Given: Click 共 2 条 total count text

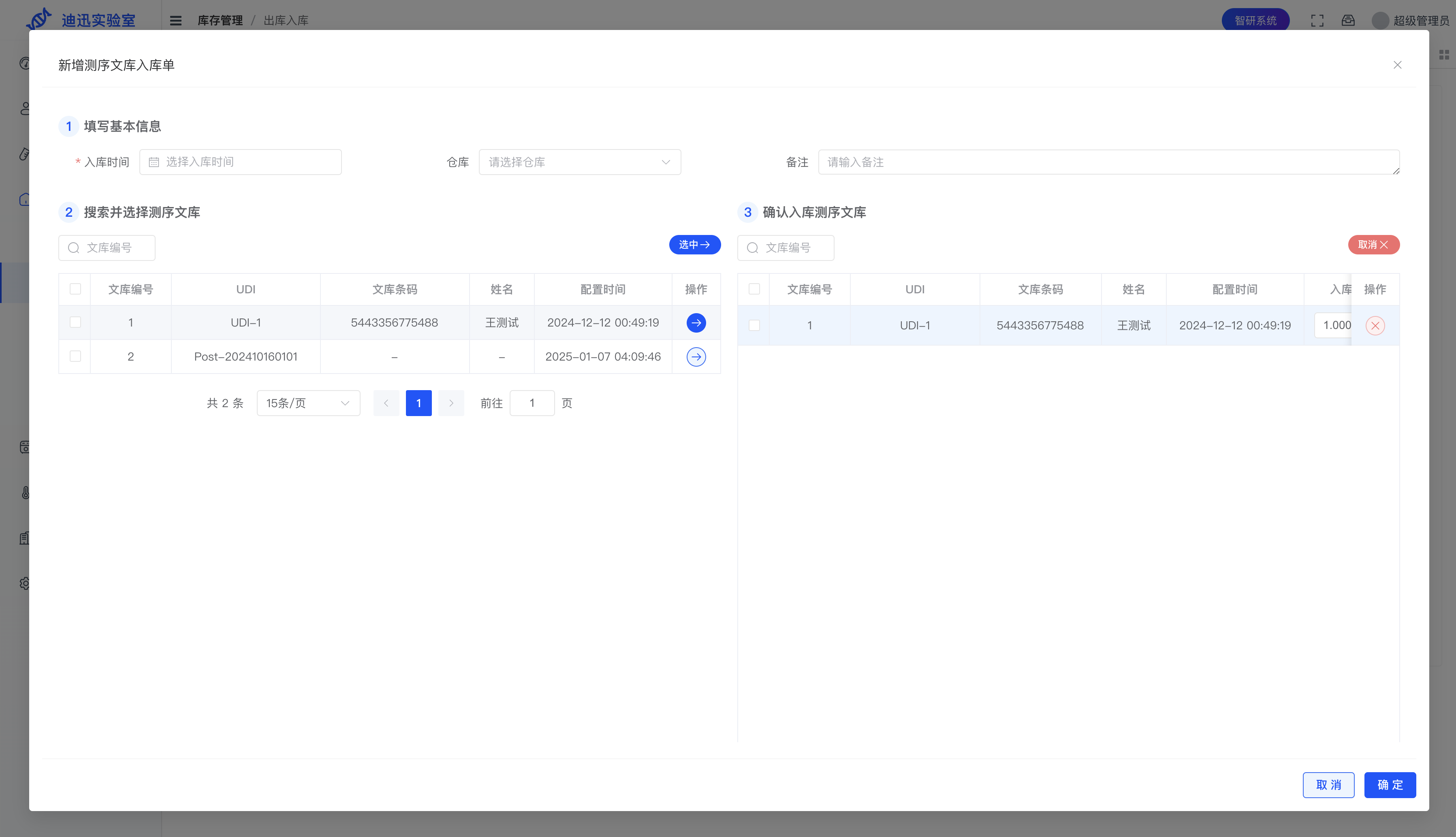Looking at the screenshot, I should pos(225,403).
